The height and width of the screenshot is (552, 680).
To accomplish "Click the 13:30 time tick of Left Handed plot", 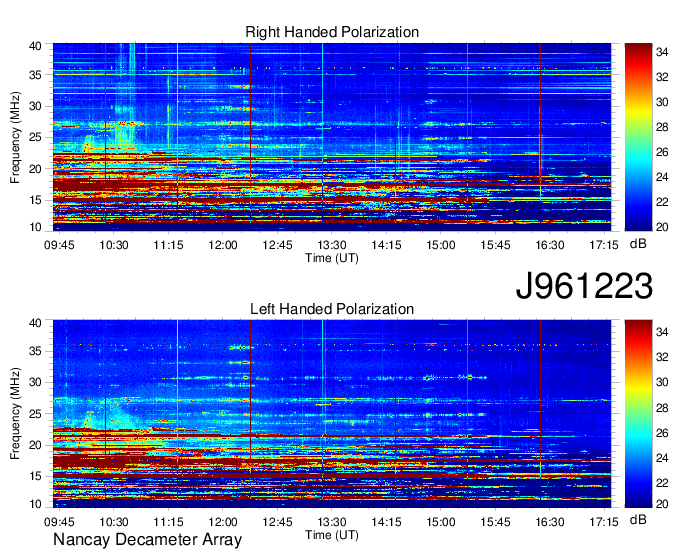I will pos(332,522).
